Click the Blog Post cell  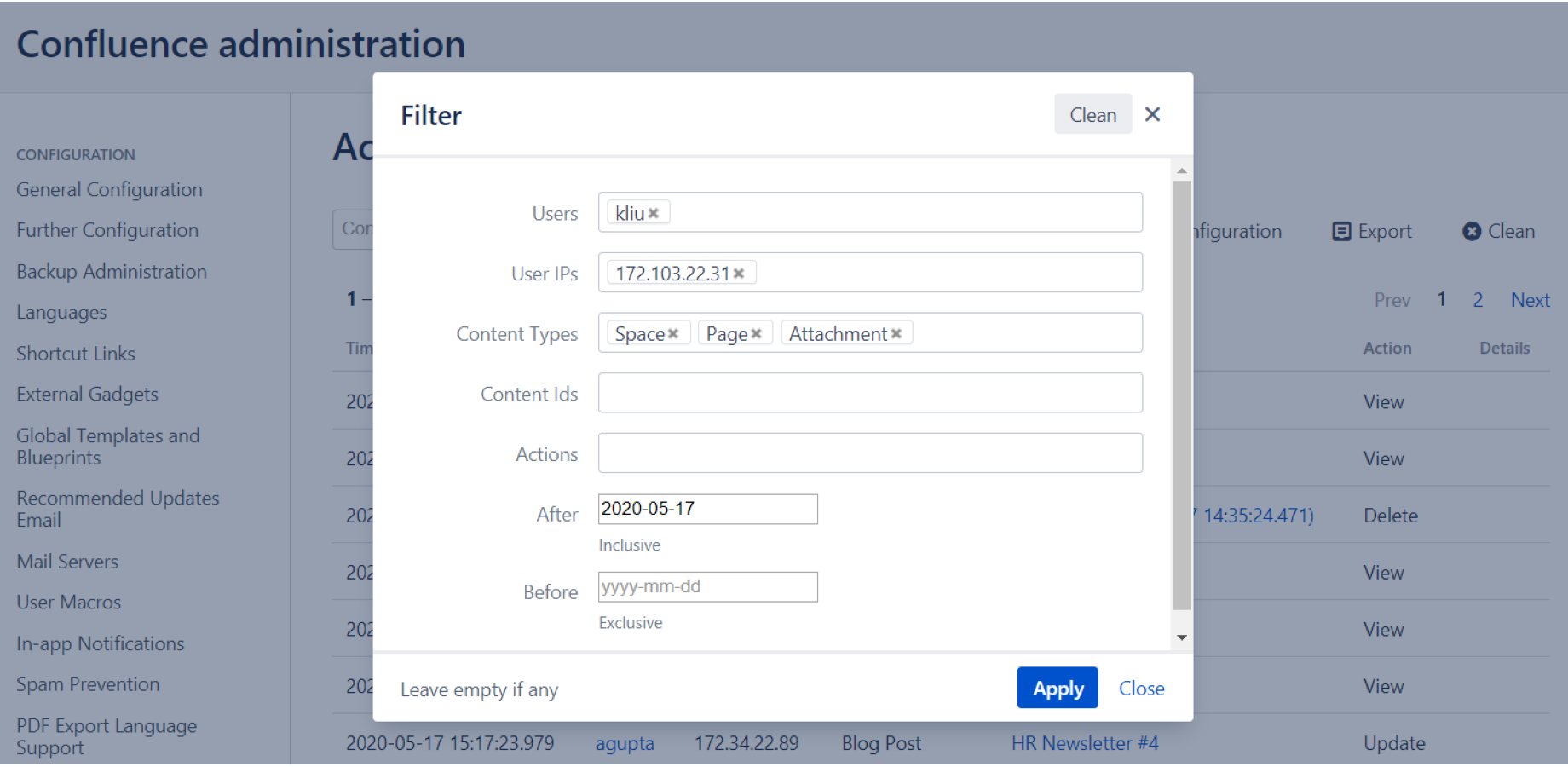(x=881, y=744)
